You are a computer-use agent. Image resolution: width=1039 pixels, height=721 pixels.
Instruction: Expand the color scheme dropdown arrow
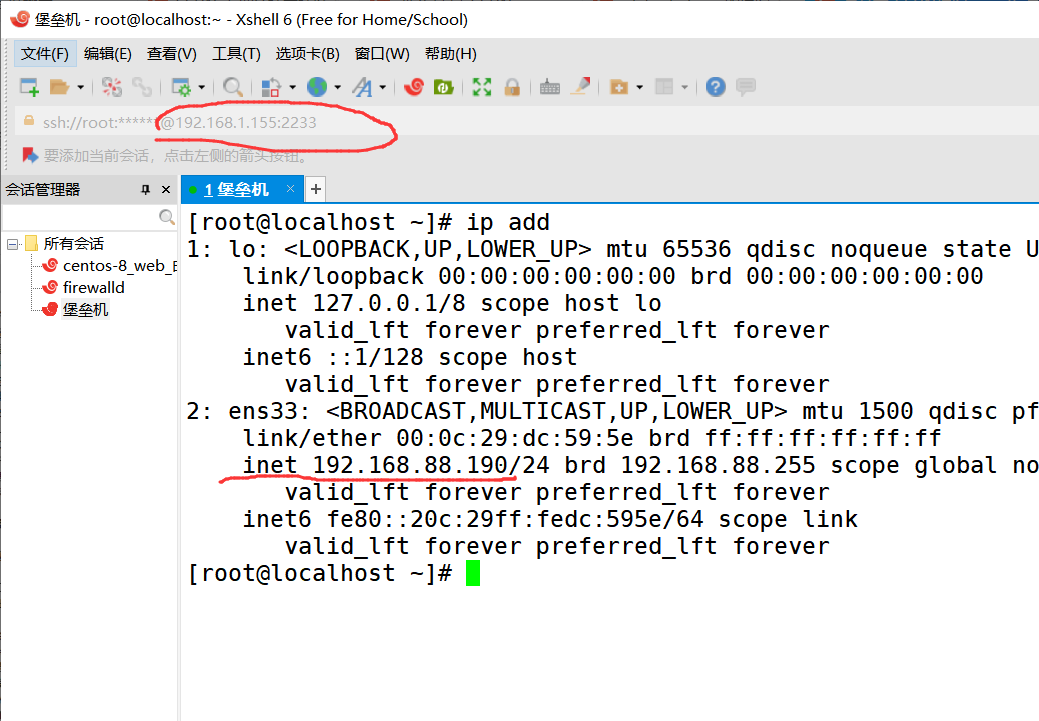pyautogui.click(x=292, y=87)
